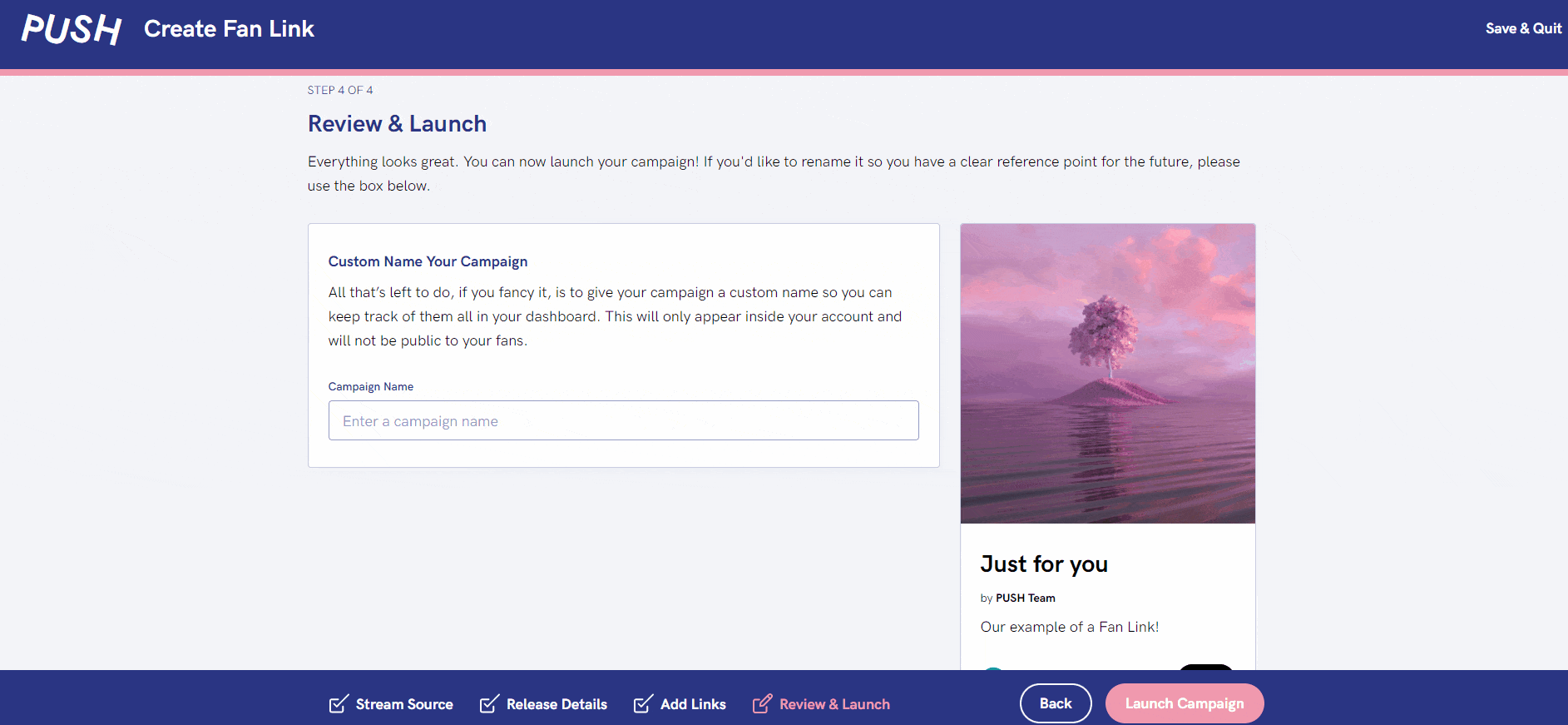Click 'Our example of a Fan Link!' text
This screenshot has height=725, width=1568.
[1070, 627]
